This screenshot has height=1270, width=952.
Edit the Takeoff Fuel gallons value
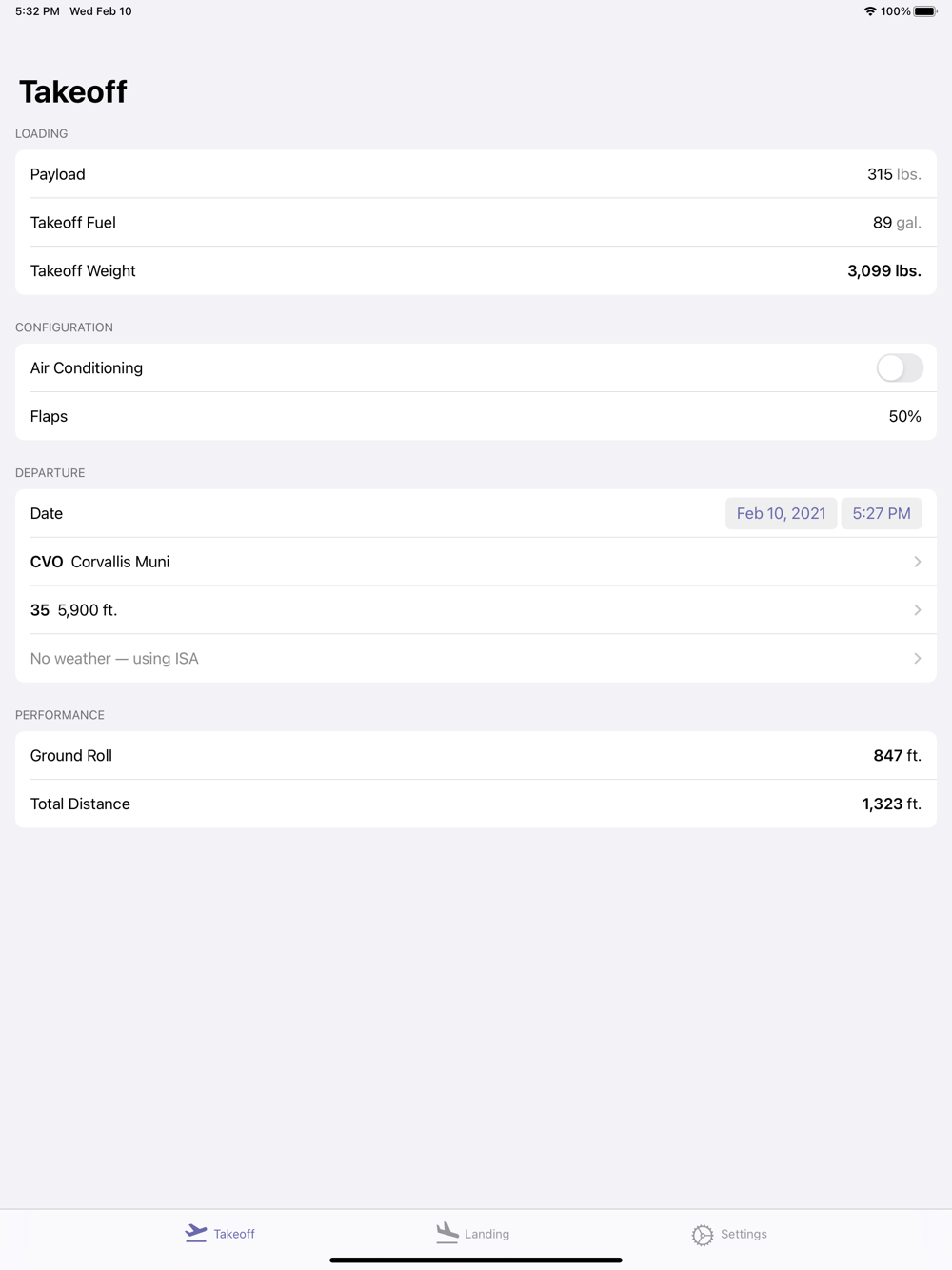883,223
